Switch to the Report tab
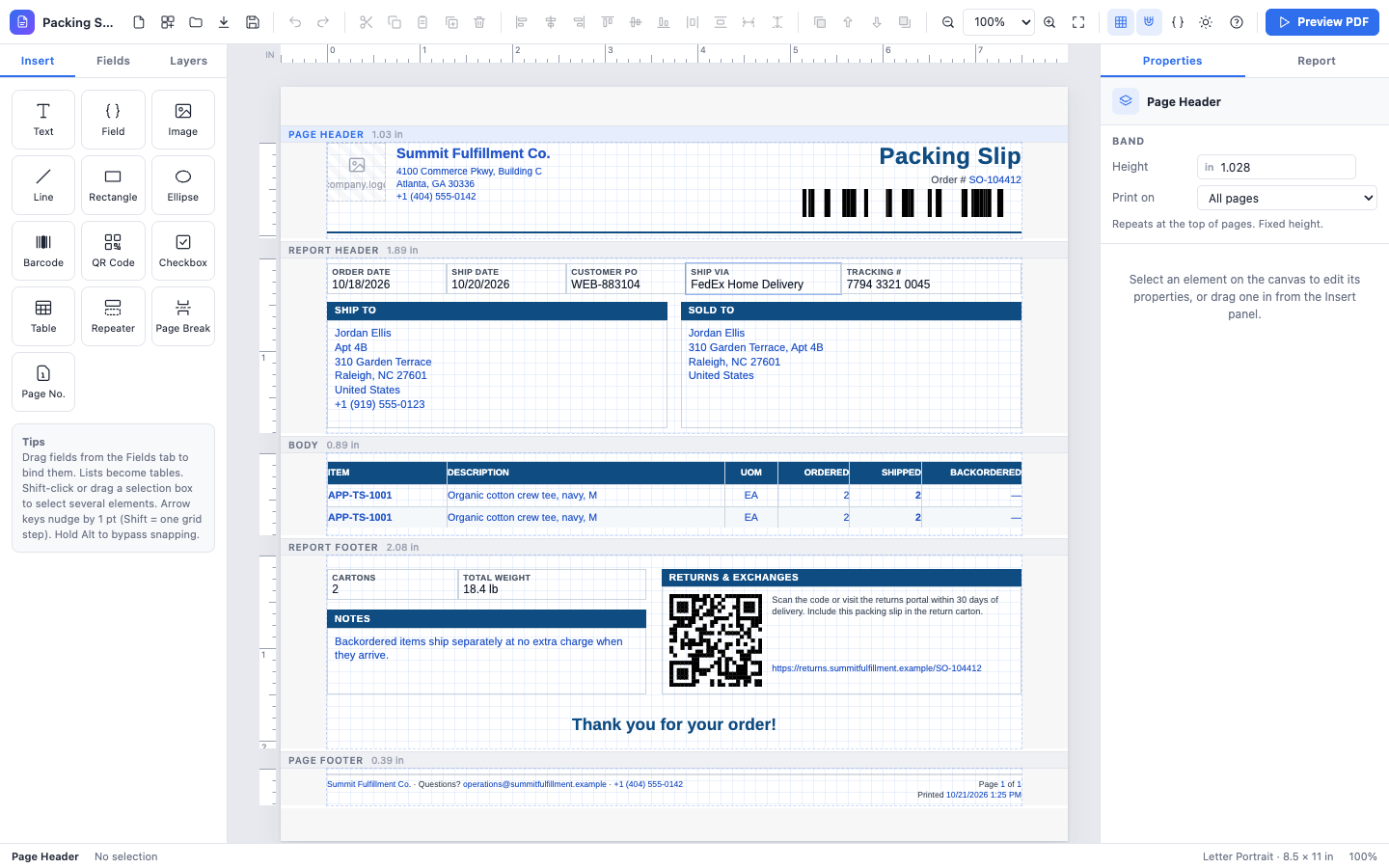1389x868 pixels. 1317,61
